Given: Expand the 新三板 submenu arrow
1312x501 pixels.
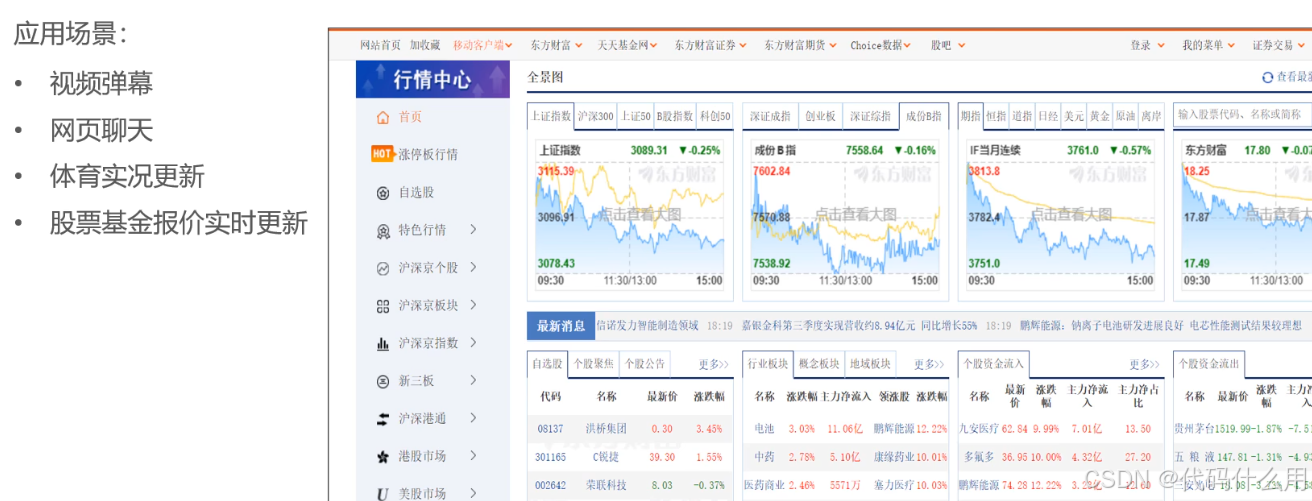Looking at the screenshot, I should point(473,380).
